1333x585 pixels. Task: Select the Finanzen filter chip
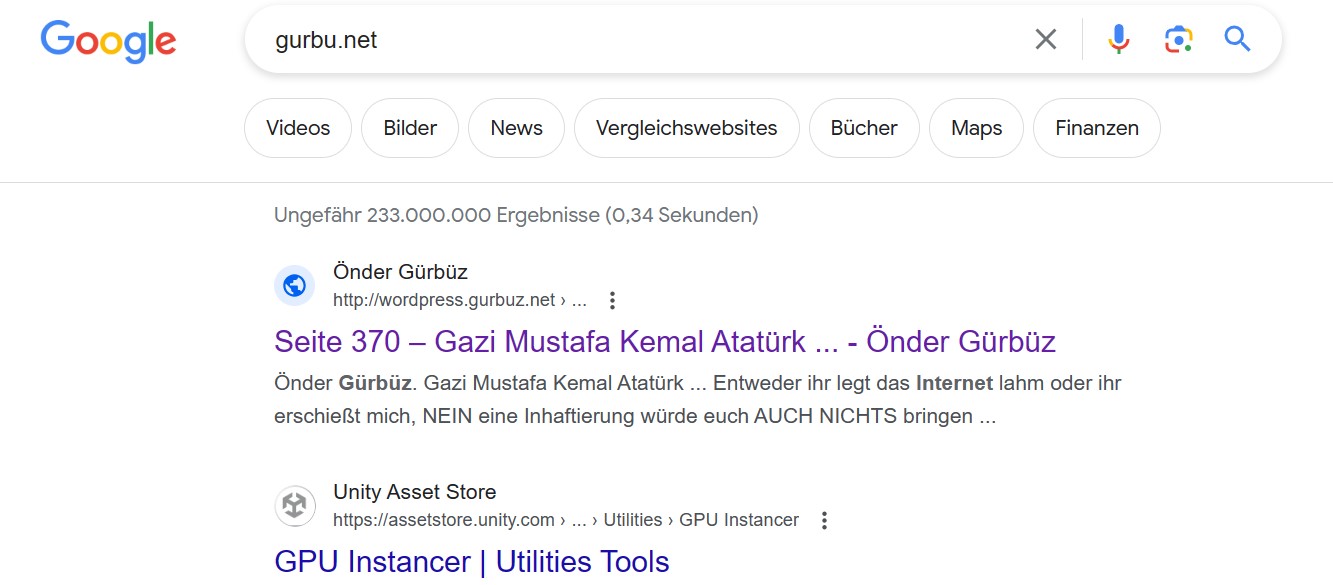[1097, 128]
